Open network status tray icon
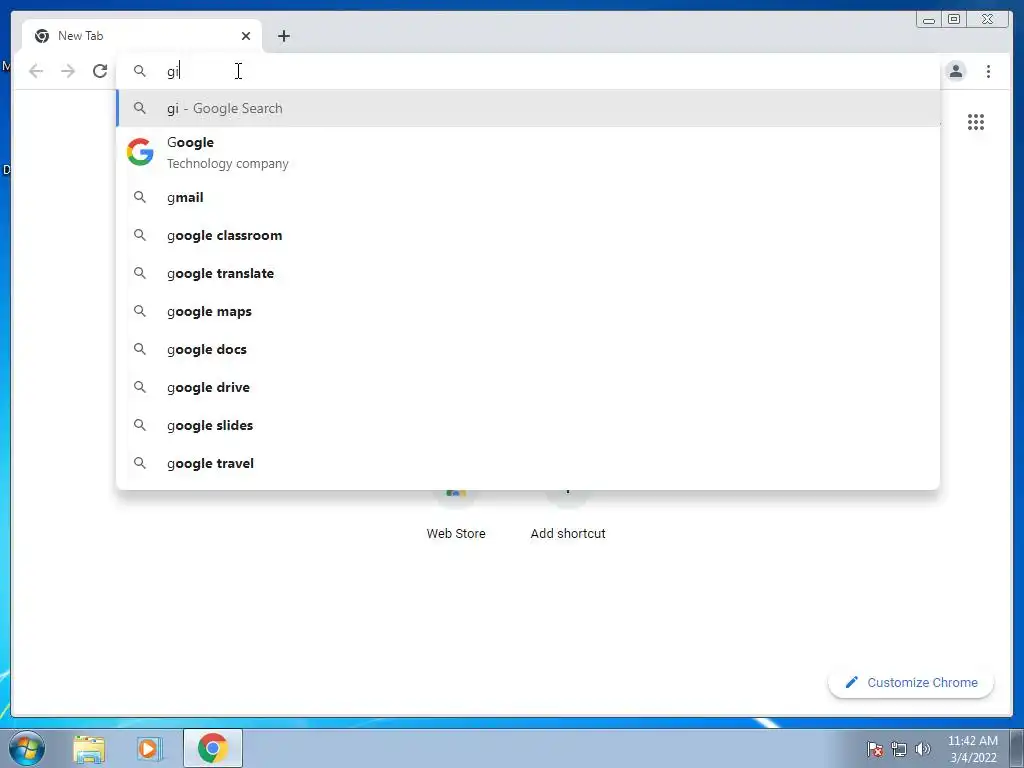This screenshot has width=1024, height=768. tap(899, 749)
